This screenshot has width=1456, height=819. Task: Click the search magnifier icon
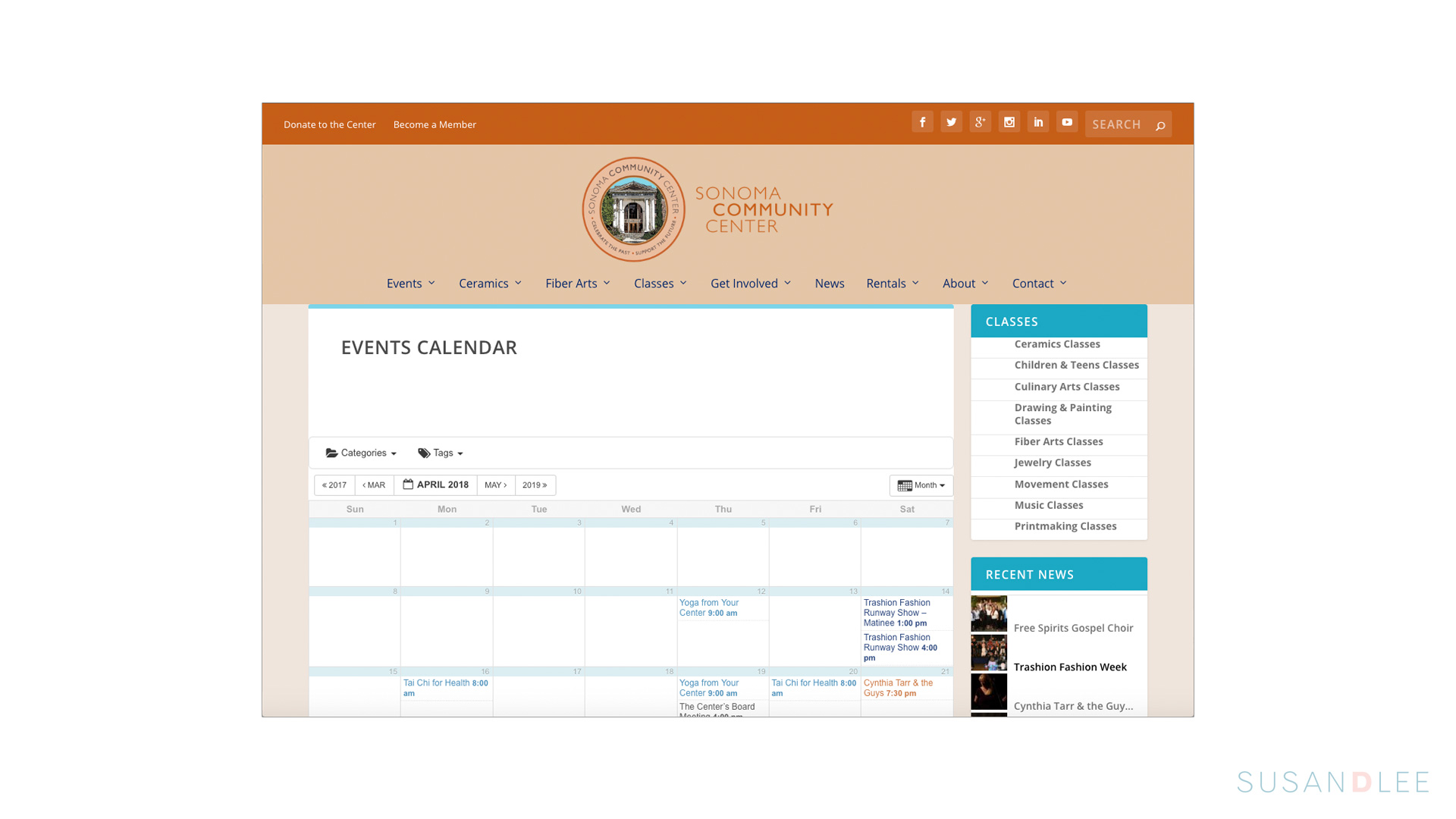(x=1159, y=125)
